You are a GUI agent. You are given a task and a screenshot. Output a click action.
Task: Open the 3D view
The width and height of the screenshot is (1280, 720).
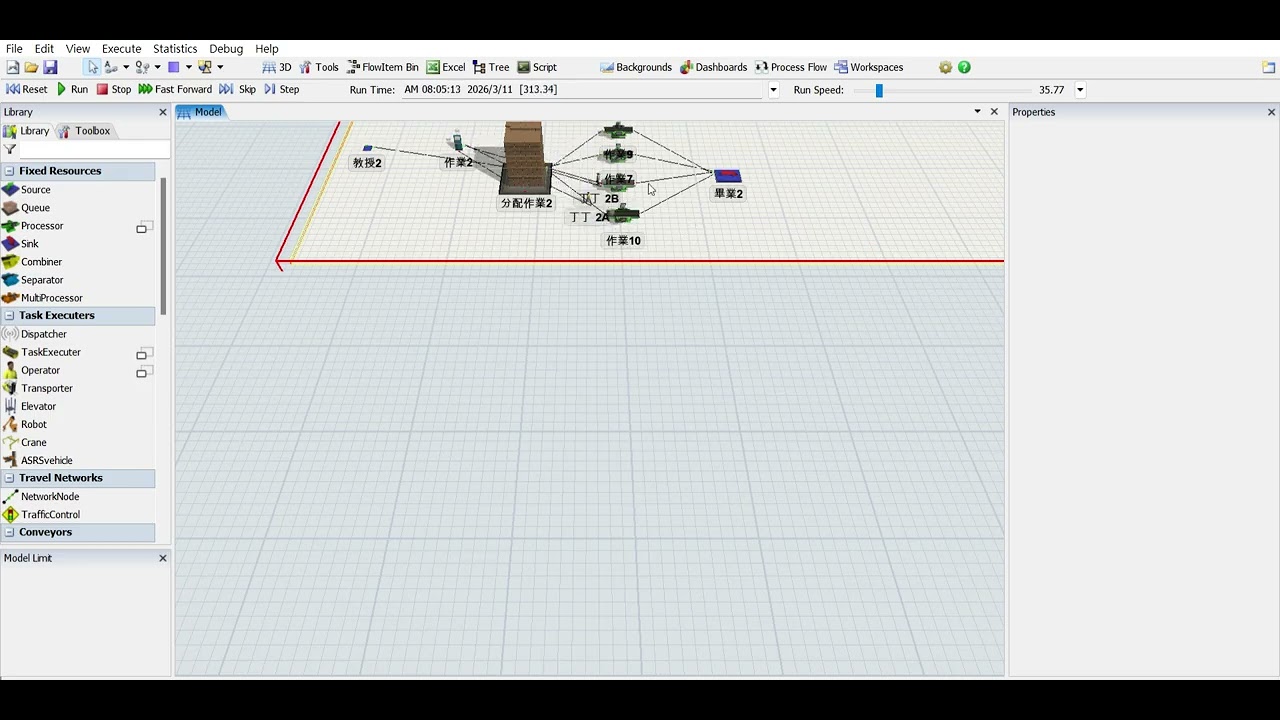(277, 67)
